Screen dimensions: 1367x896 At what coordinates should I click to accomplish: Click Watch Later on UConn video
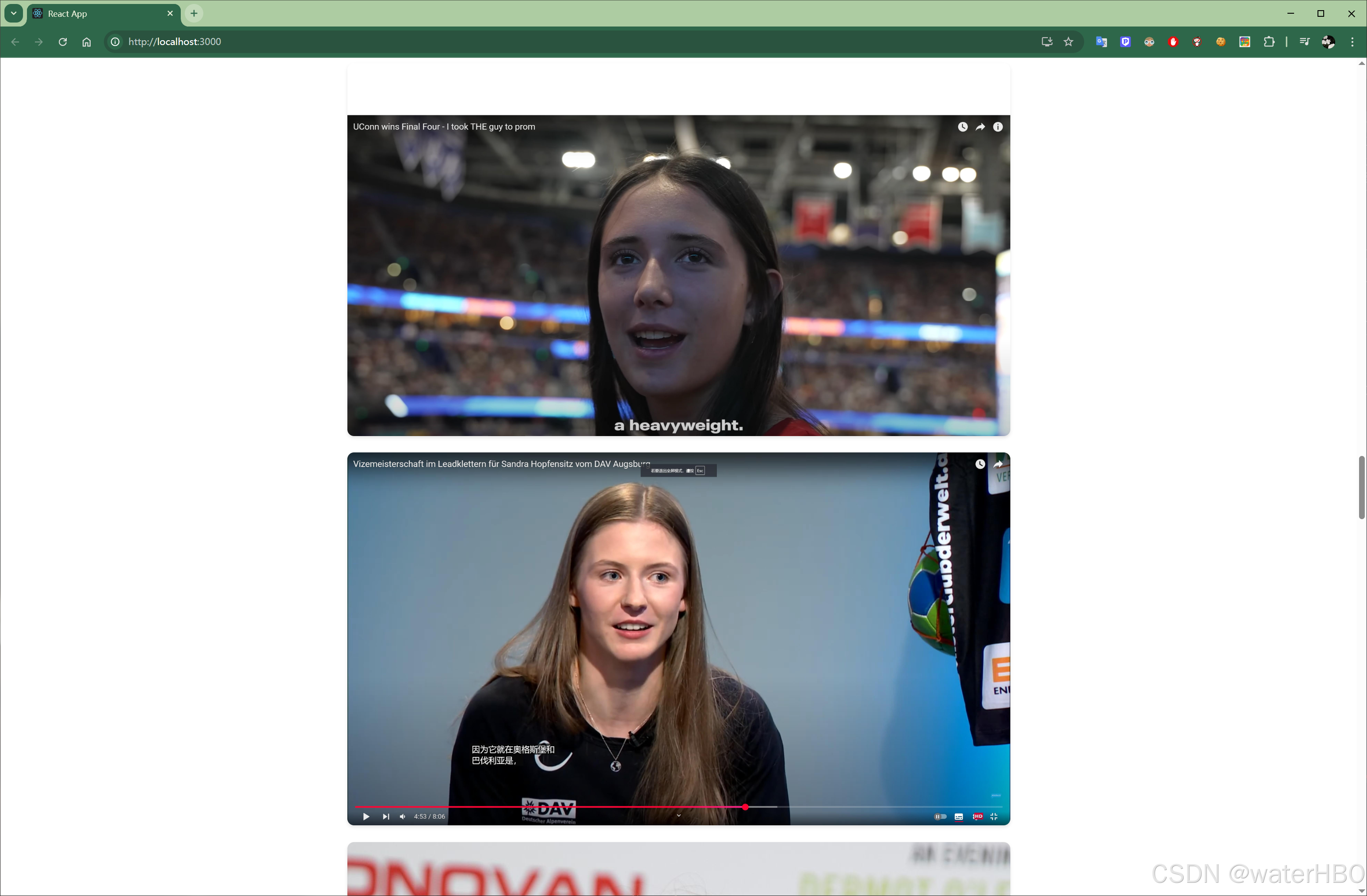pyautogui.click(x=963, y=127)
